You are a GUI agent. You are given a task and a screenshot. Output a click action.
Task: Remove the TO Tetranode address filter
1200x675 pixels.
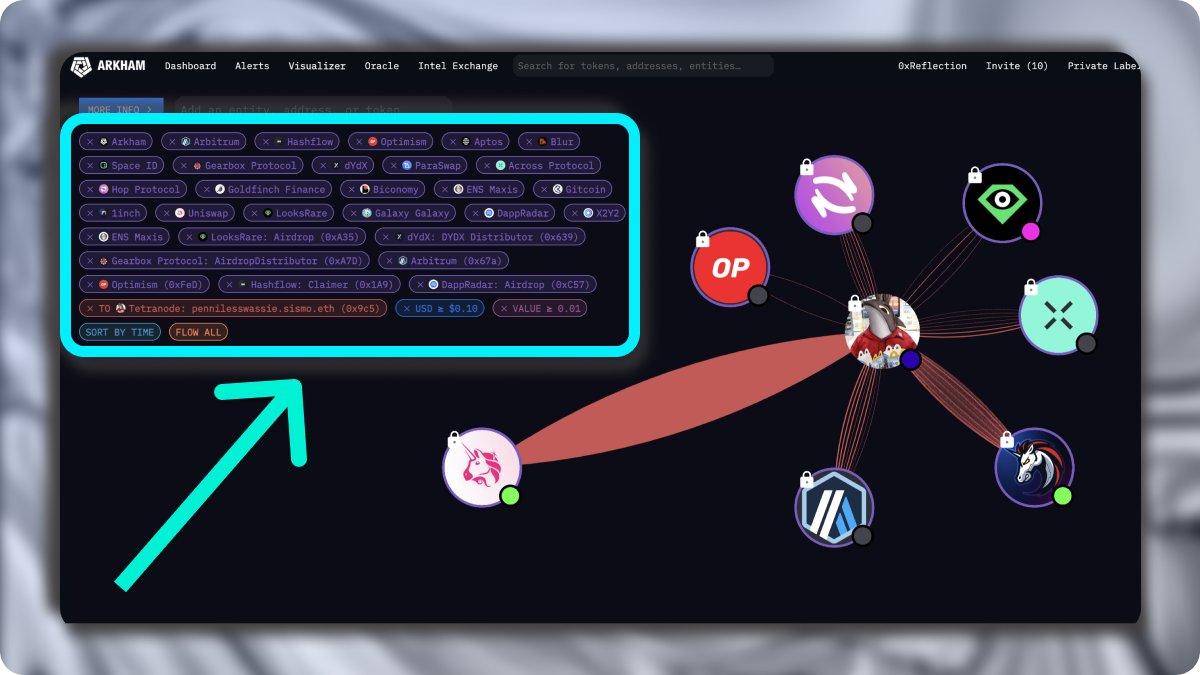90,309
